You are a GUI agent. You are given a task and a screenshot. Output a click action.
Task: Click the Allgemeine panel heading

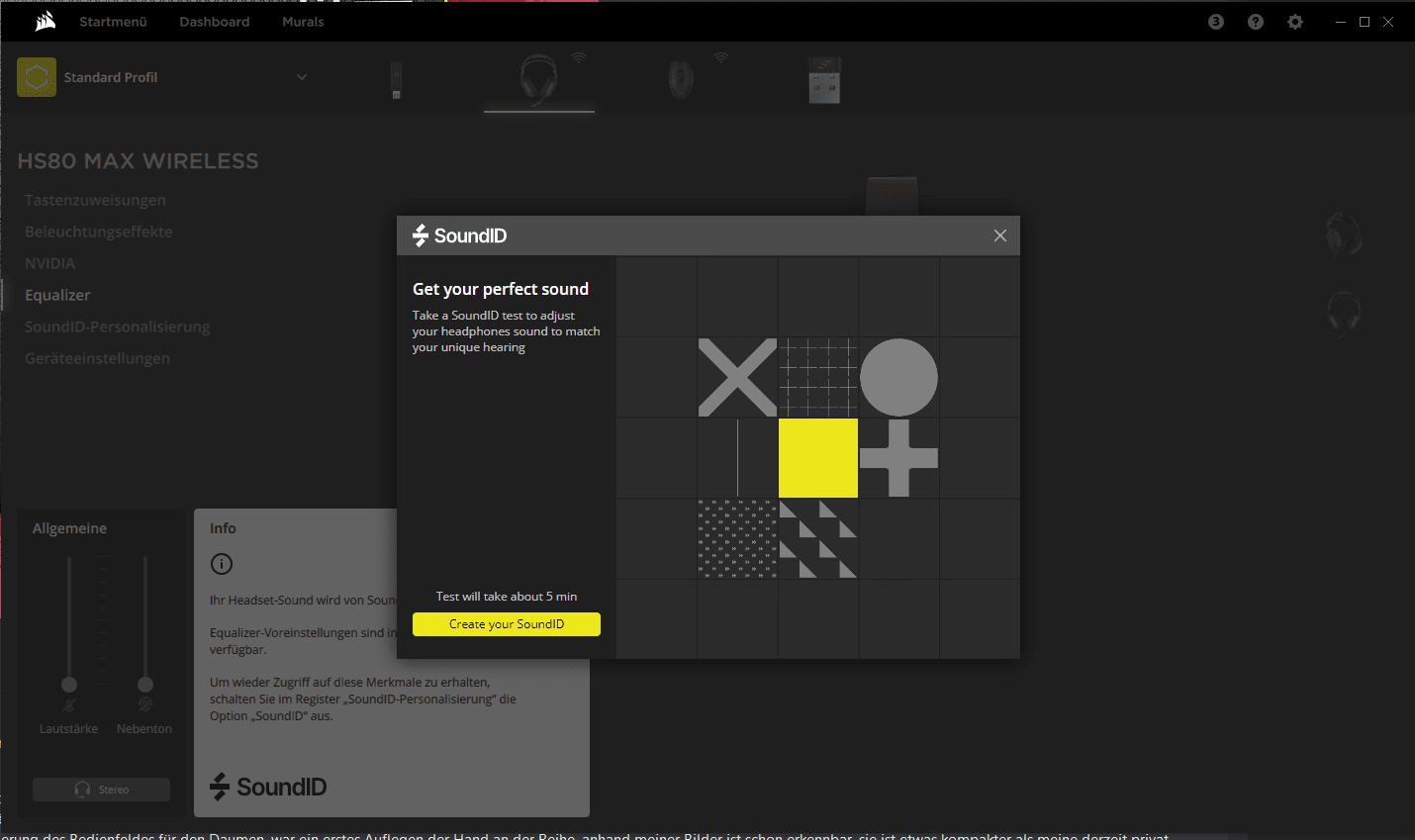click(69, 528)
